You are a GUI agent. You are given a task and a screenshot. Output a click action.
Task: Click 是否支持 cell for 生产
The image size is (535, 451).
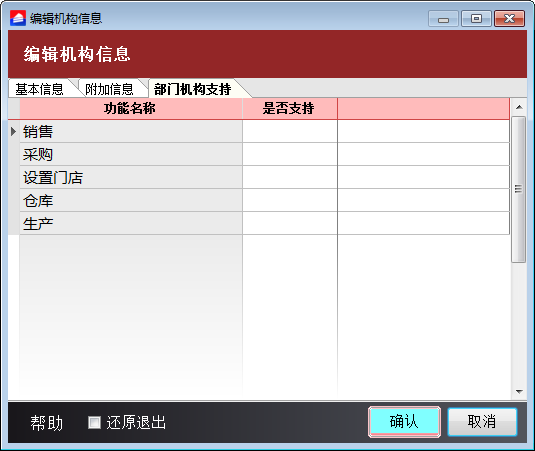point(290,223)
